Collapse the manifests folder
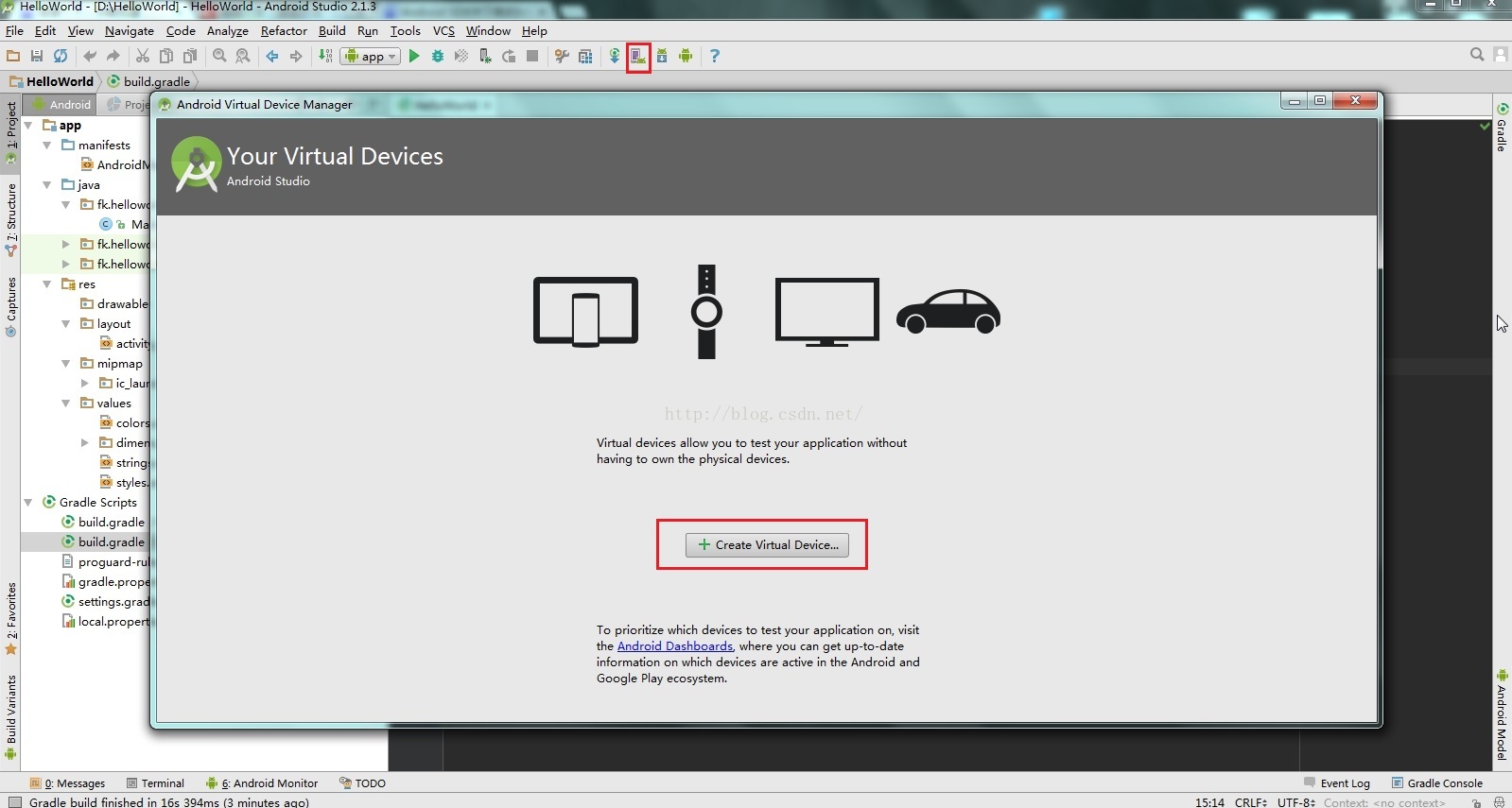This screenshot has width=1512, height=808. pyautogui.click(x=47, y=145)
